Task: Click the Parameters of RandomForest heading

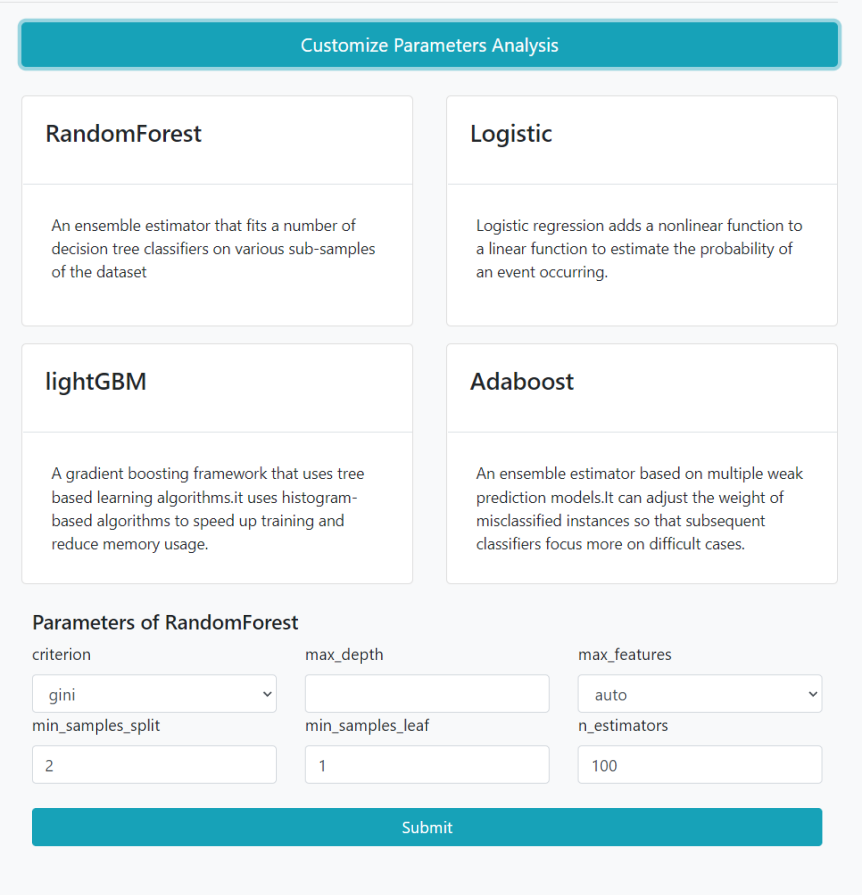Action: point(165,622)
